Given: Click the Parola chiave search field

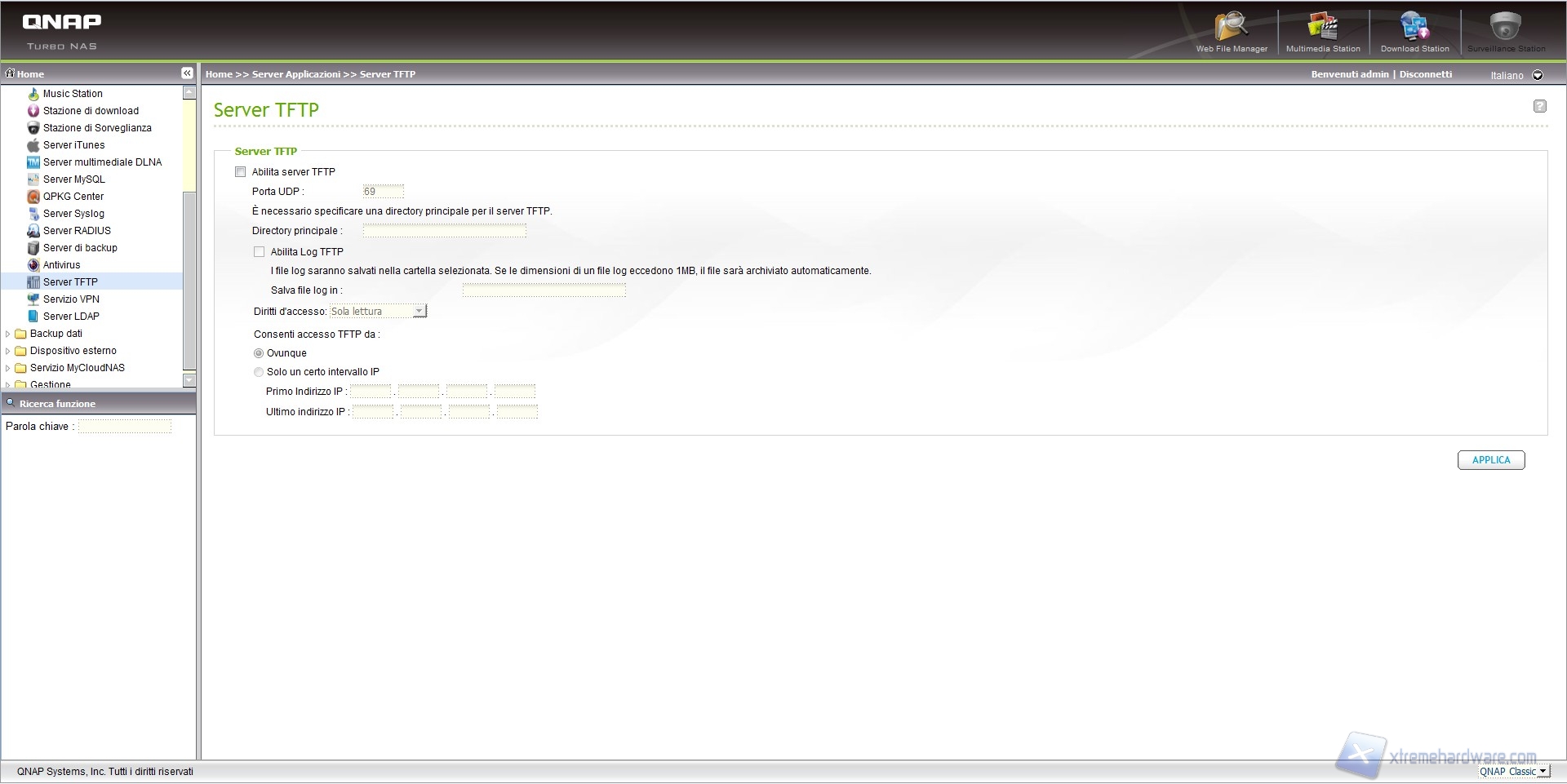Looking at the screenshot, I should (x=125, y=427).
